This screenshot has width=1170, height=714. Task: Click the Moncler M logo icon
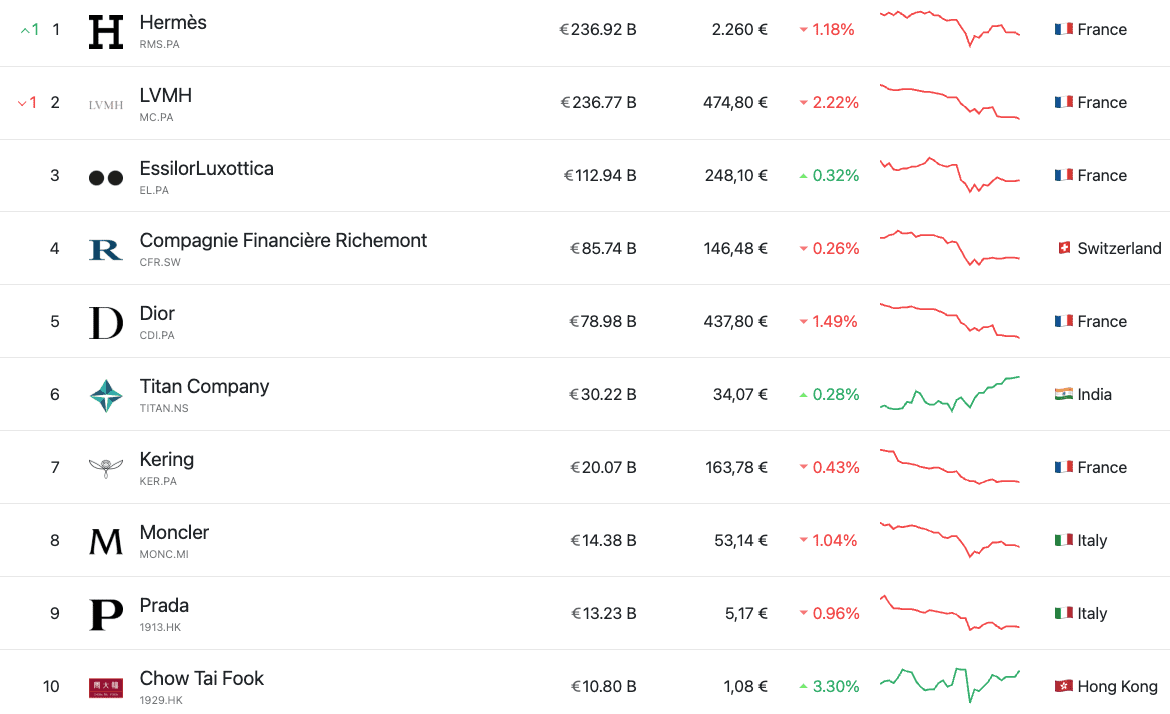(x=105, y=541)
